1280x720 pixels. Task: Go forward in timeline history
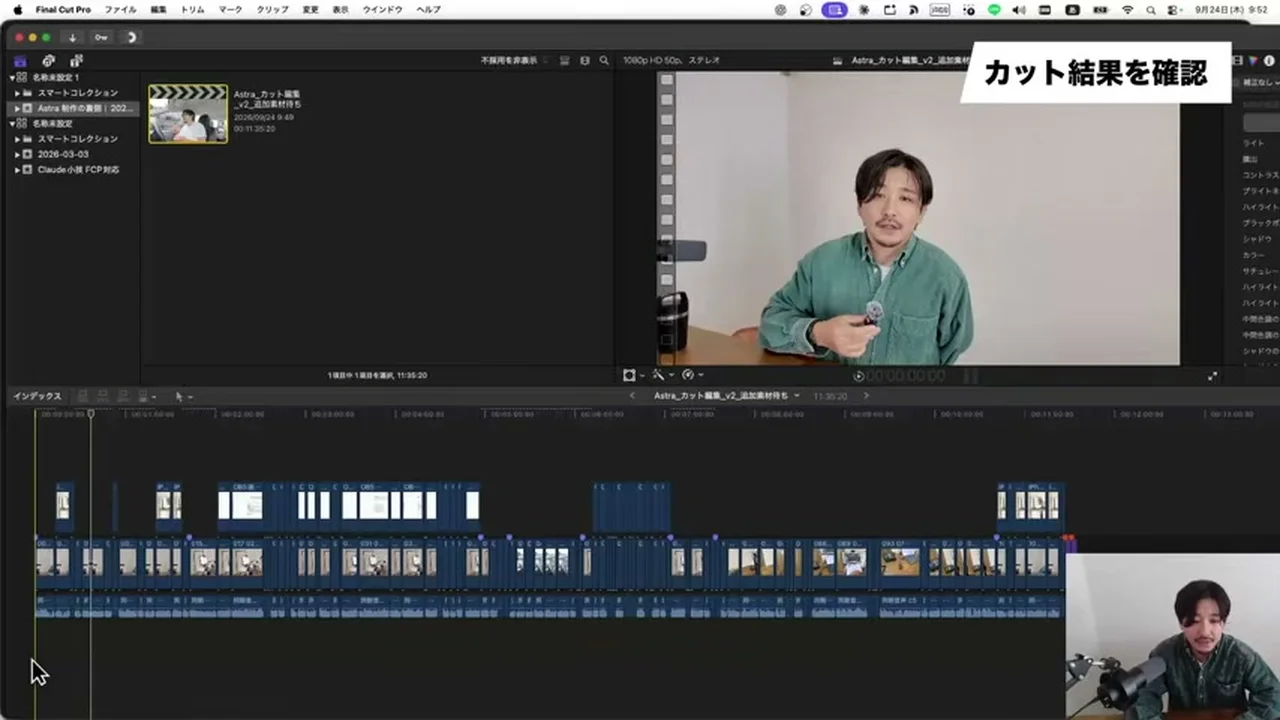pos(866,396)
